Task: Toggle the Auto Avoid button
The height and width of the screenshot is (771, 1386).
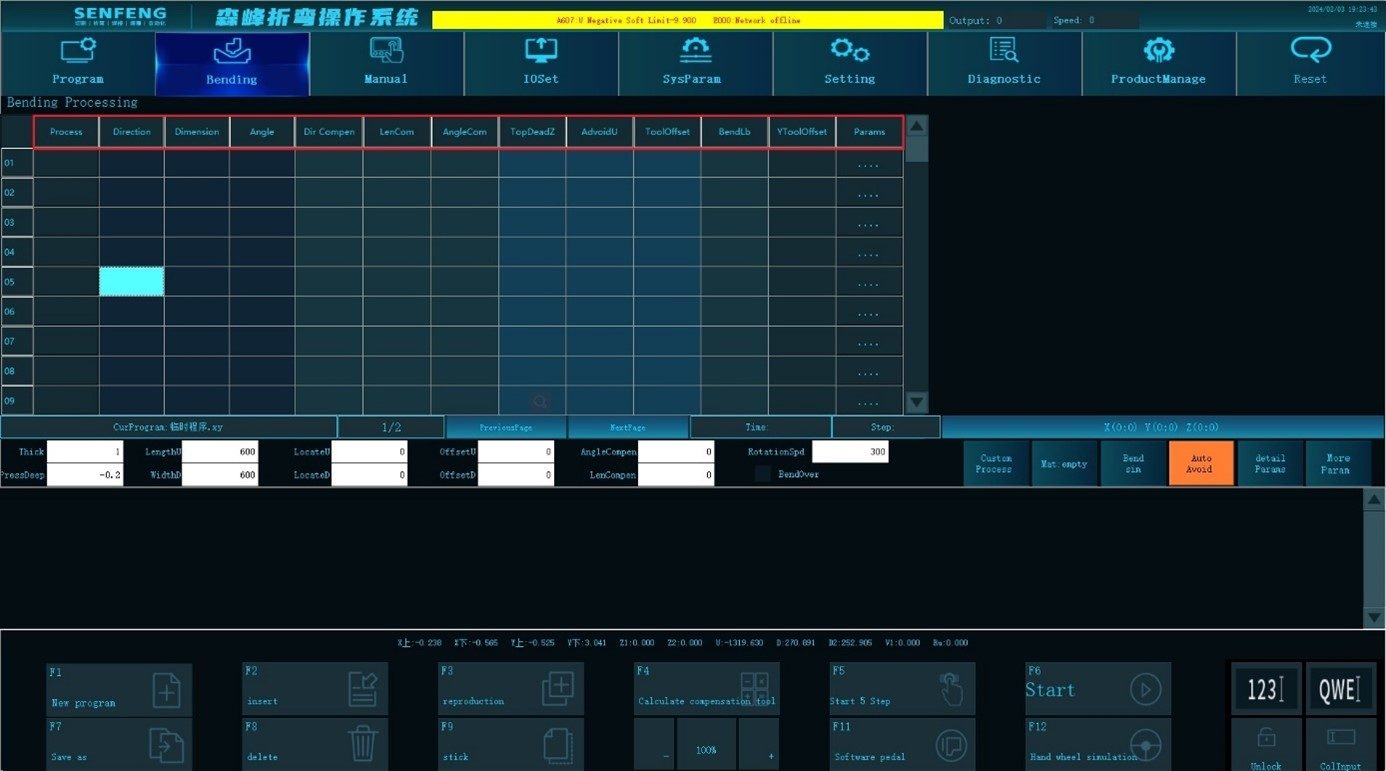Action: click(1201, 464)
